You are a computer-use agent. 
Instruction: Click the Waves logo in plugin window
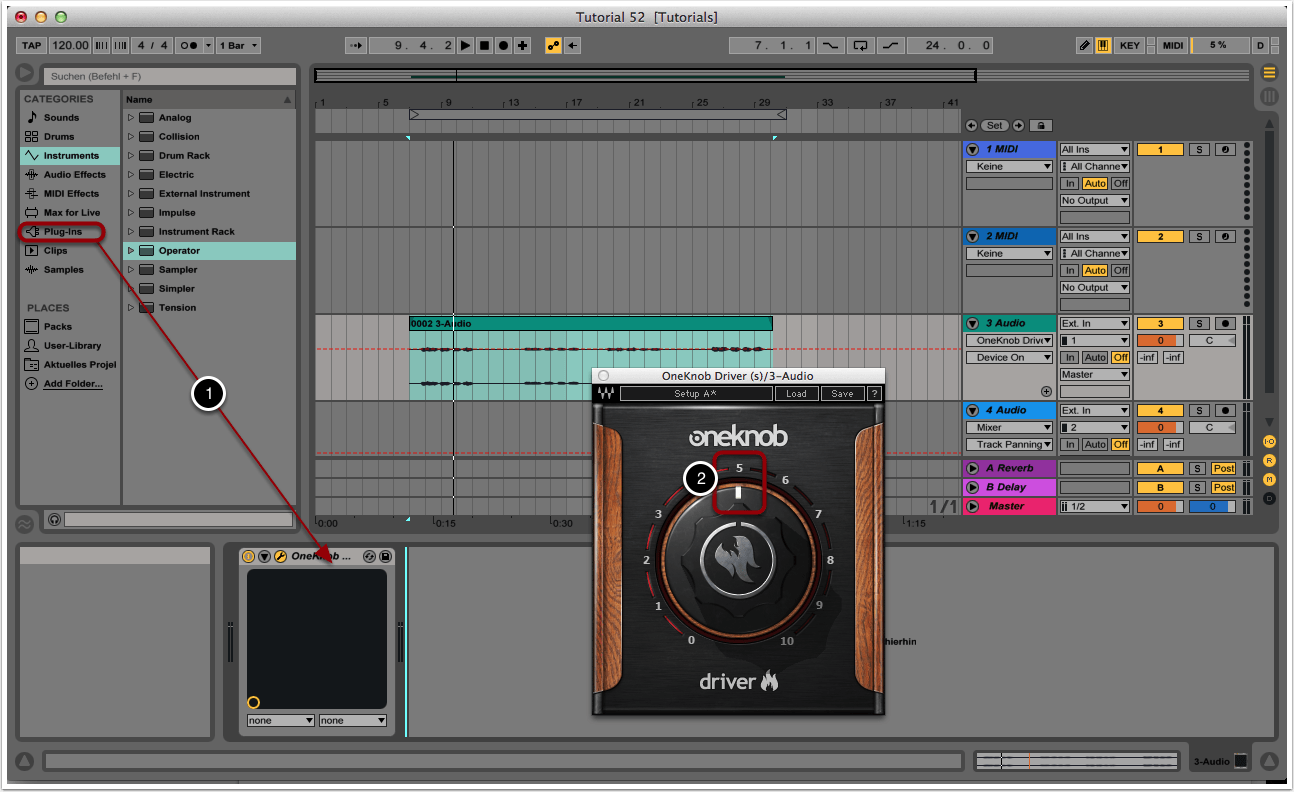606,394
